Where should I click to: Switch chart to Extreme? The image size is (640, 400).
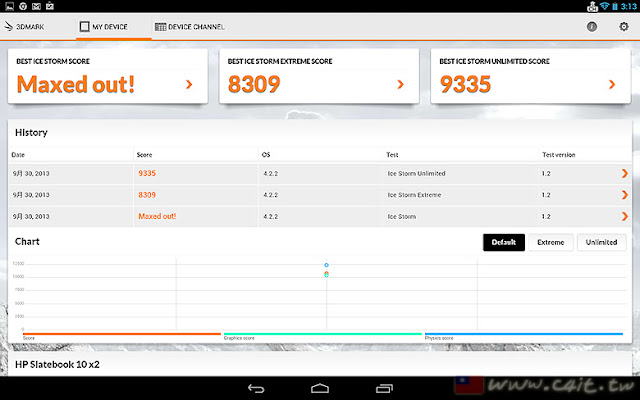pyautogui.click(x=551, y=242)
